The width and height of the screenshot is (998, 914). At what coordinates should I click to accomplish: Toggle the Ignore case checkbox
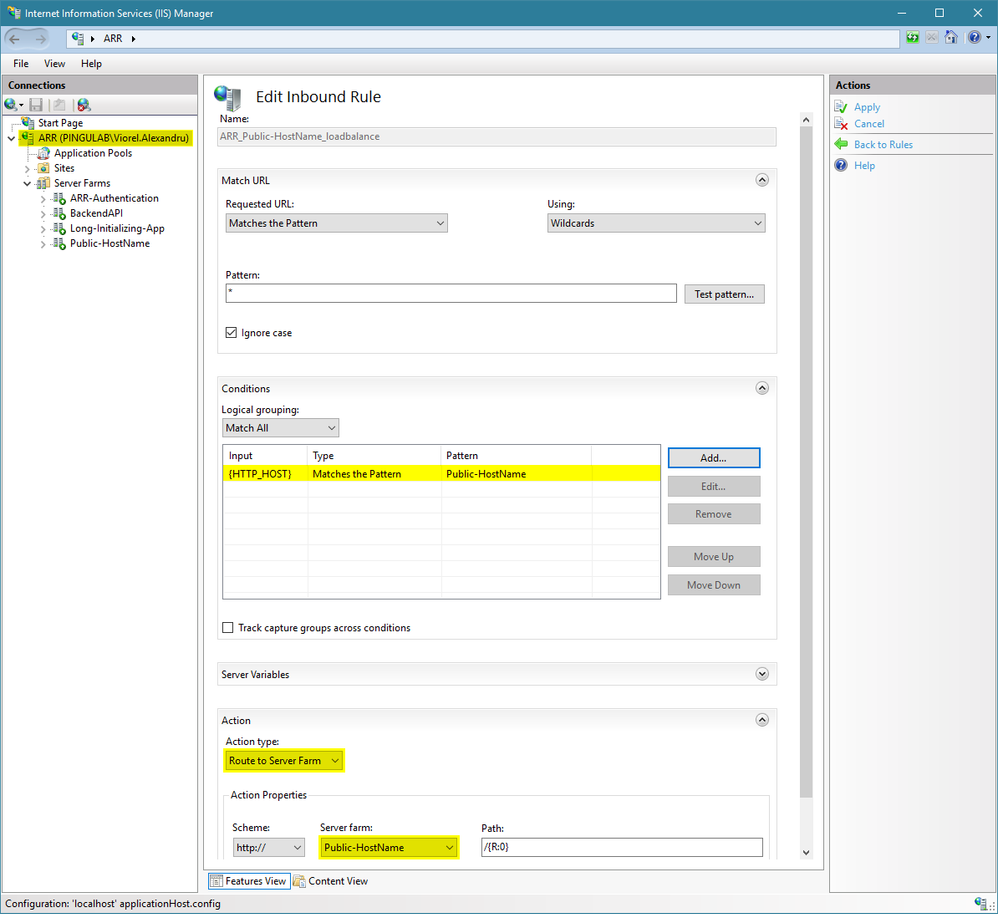[231, 332]
